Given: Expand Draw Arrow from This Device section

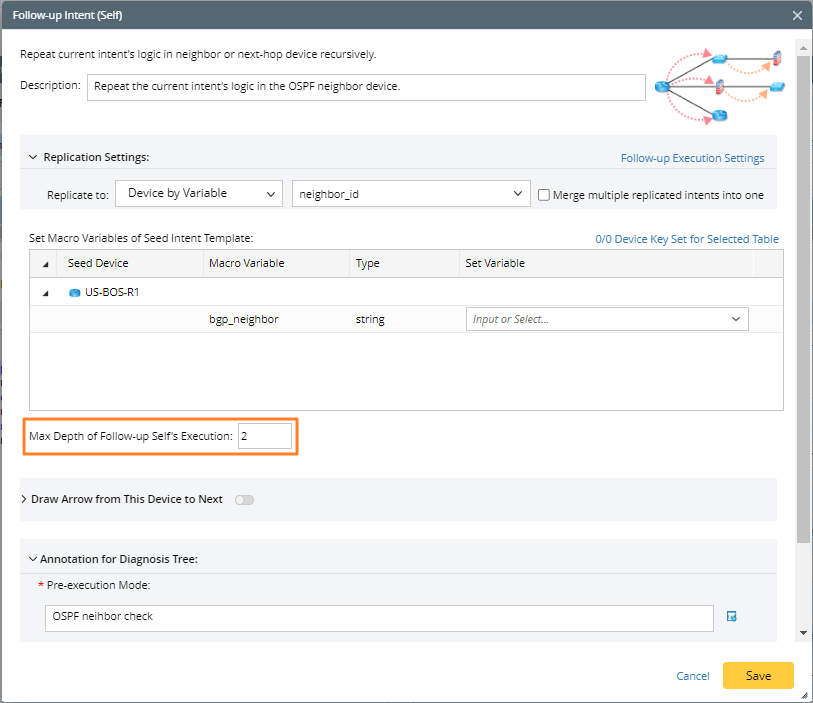Looking at the screenshot, I should click(x=24, y=499).
